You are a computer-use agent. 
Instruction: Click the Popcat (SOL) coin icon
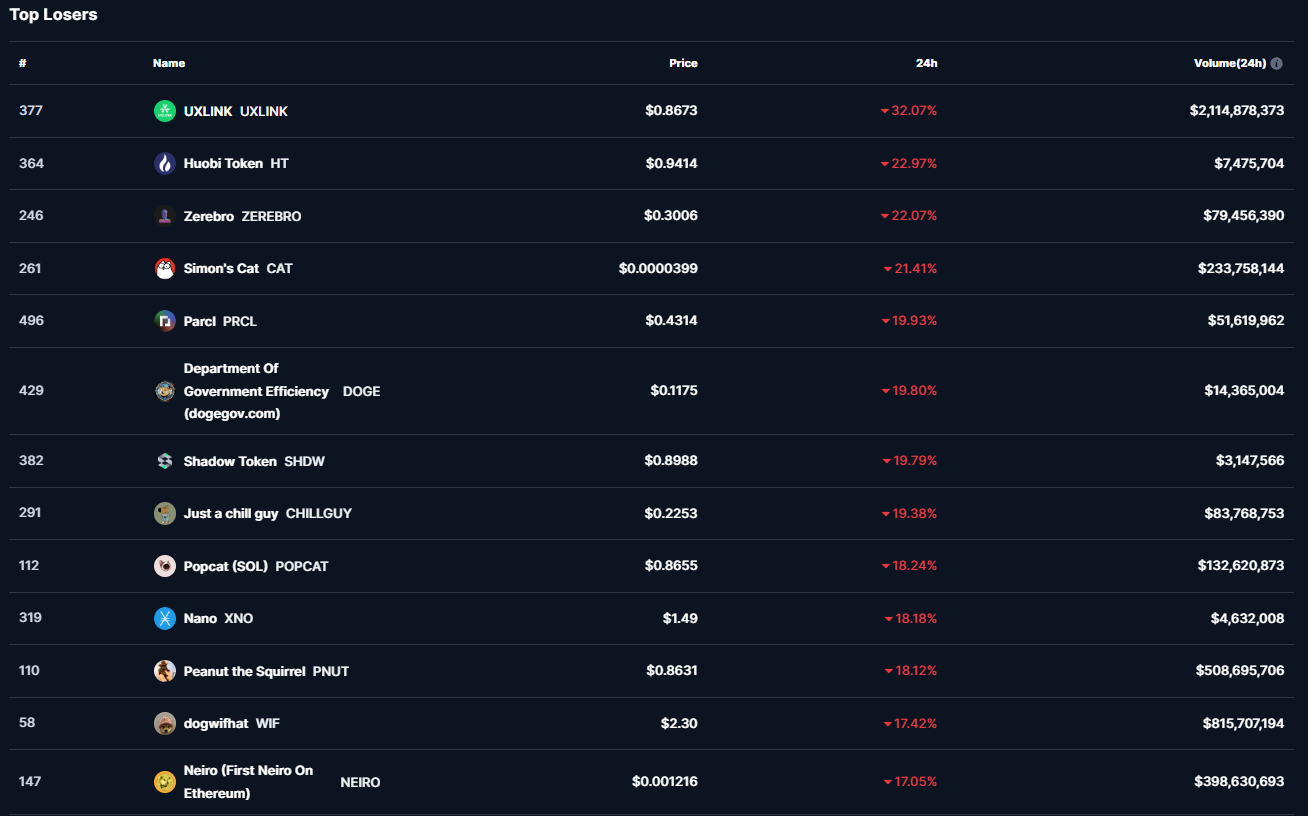pos(165,566)
